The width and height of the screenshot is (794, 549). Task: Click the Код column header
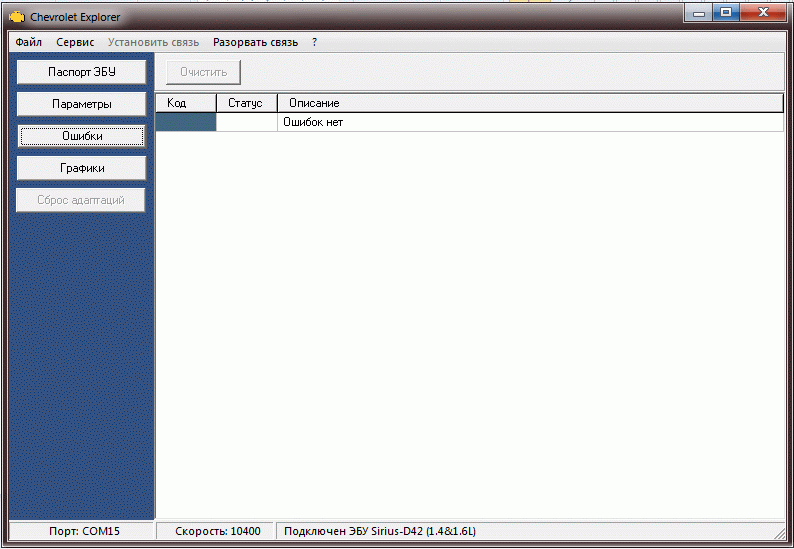pyautogui.click(x=186, y=103)
